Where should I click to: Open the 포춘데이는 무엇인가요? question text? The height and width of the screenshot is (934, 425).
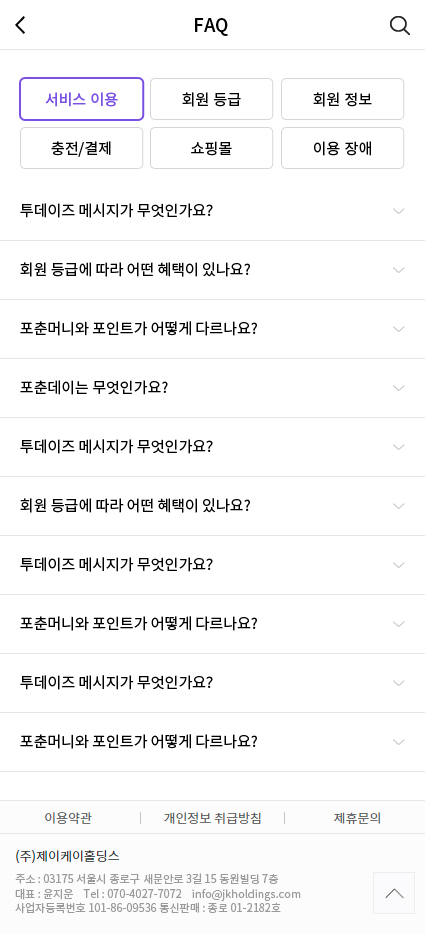coord(94,388)
